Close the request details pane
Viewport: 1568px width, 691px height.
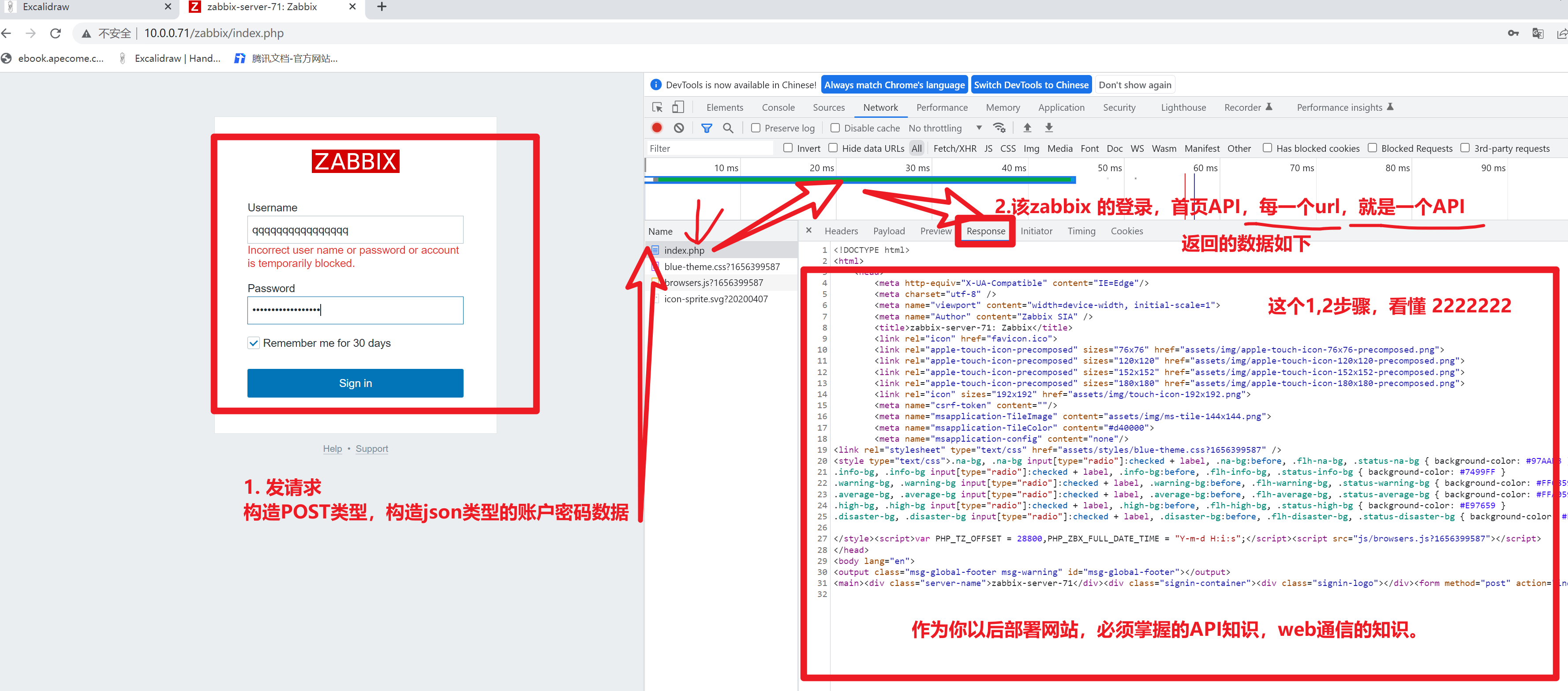tap(808, 231)
